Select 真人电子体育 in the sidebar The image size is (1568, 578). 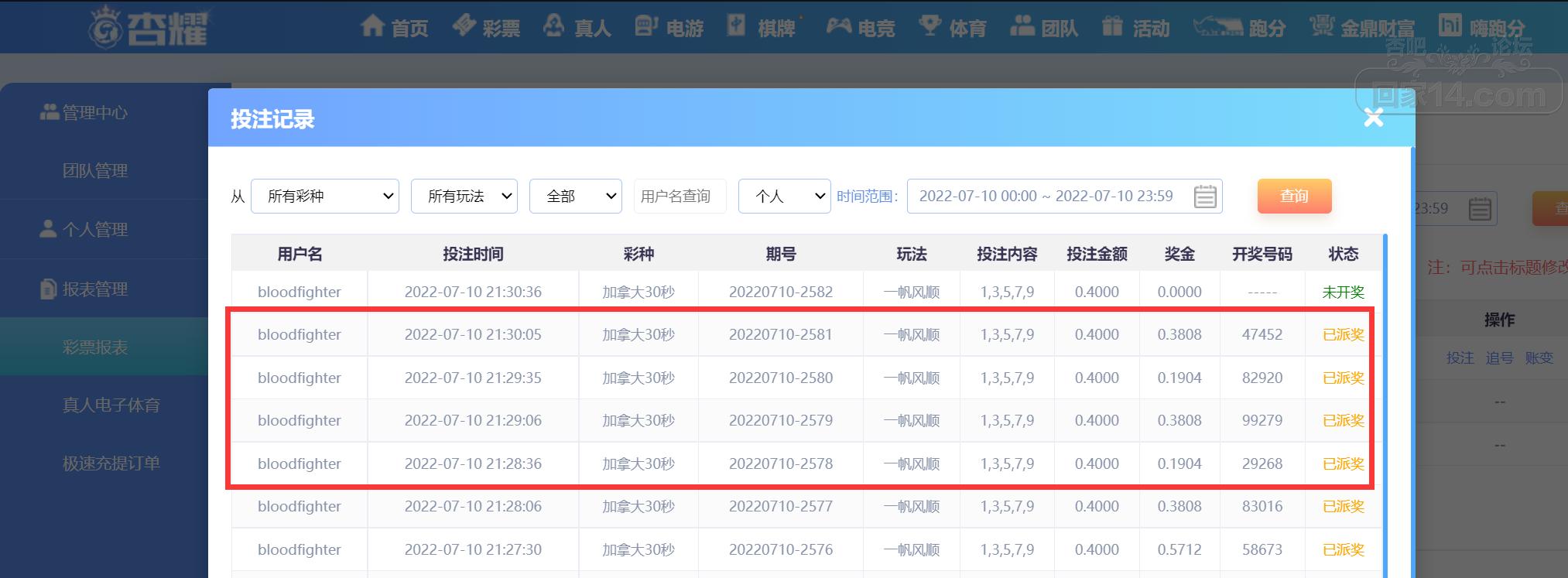pyautogui.click(x=111, y=405)
